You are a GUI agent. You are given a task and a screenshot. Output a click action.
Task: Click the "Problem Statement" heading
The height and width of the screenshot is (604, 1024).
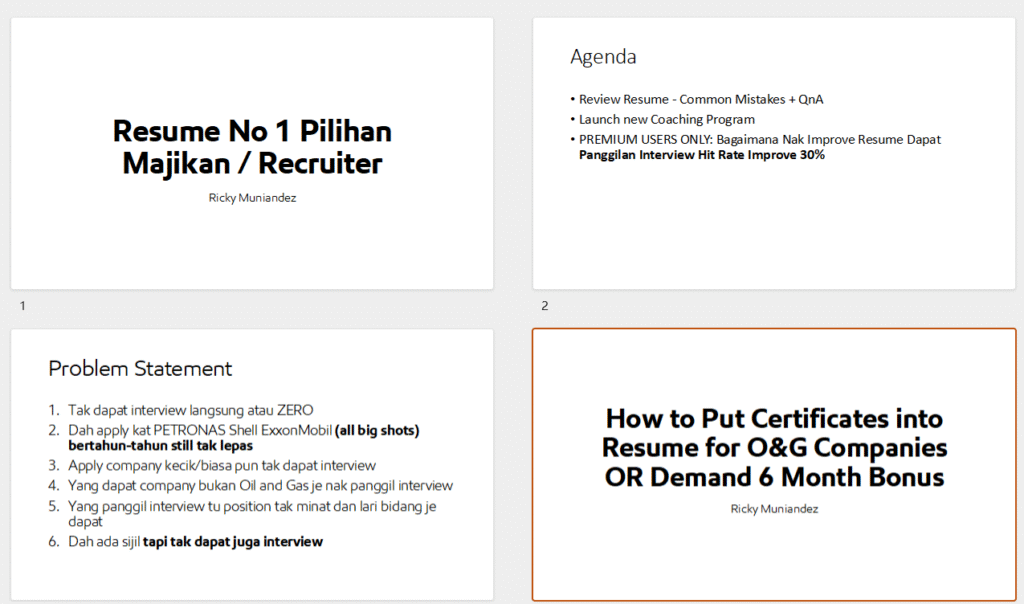click(140, 368)
